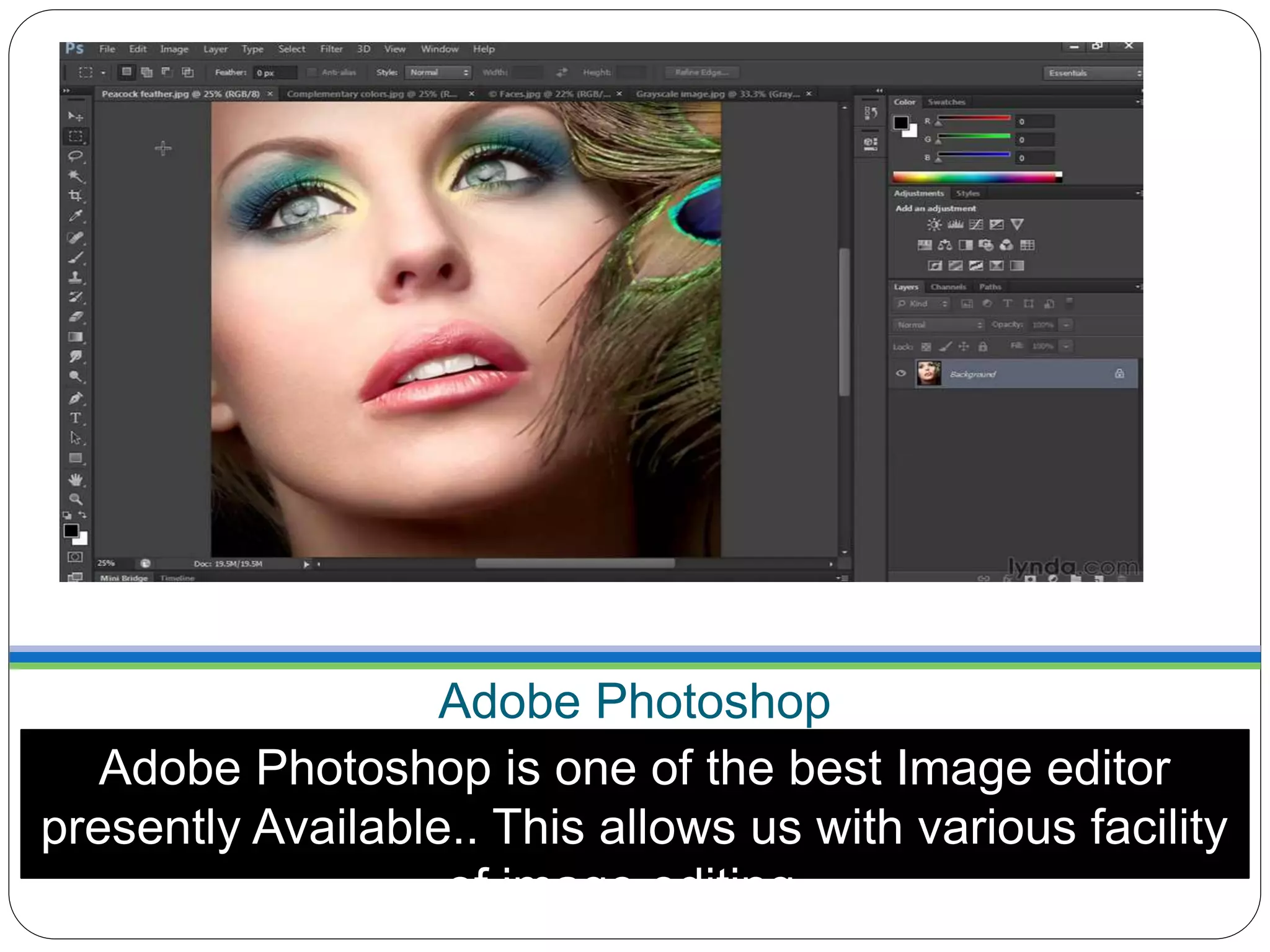Choose Add to selection mode

pos(147,72)
